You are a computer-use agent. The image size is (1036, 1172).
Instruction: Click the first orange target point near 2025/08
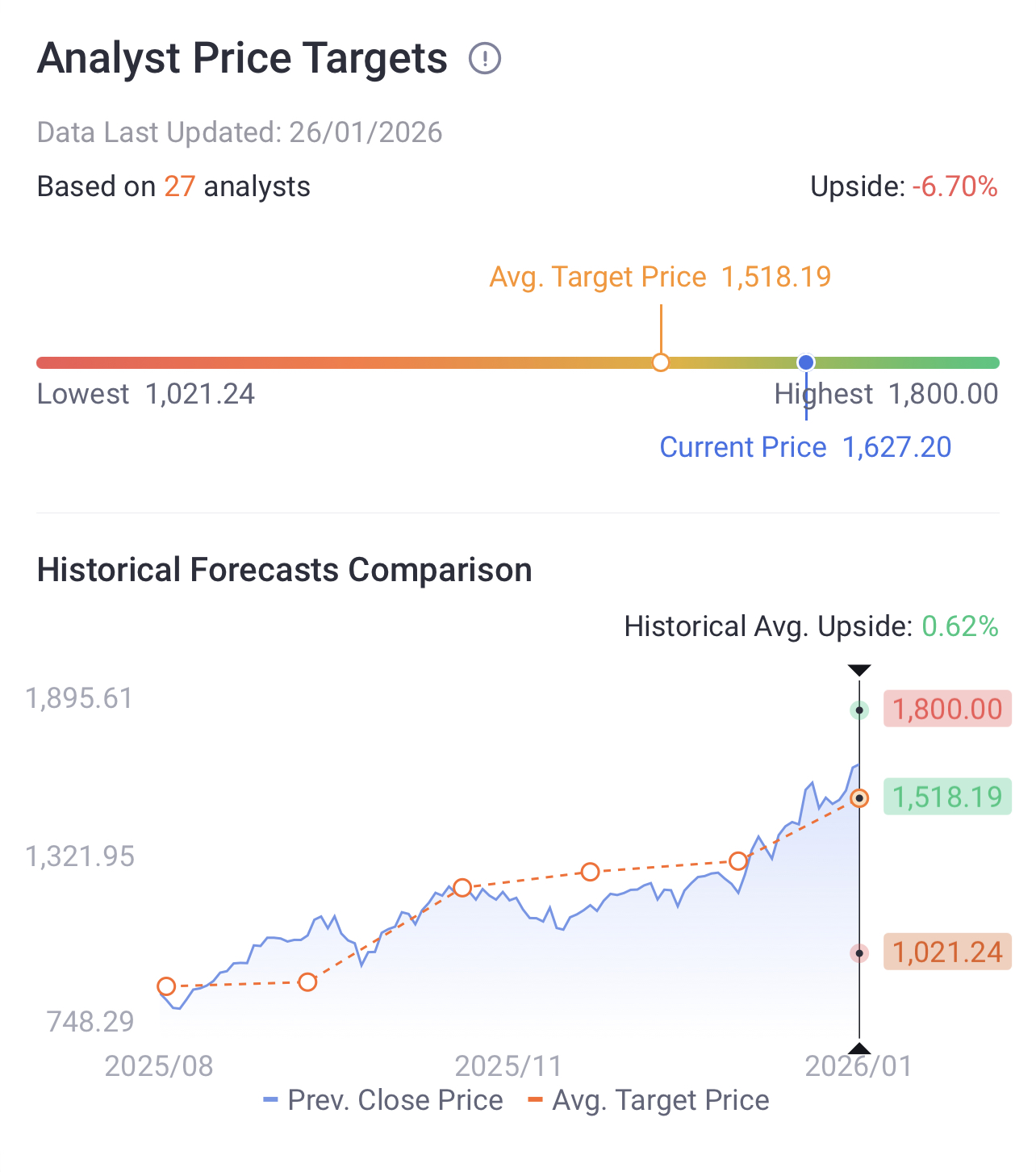(166, 986)
